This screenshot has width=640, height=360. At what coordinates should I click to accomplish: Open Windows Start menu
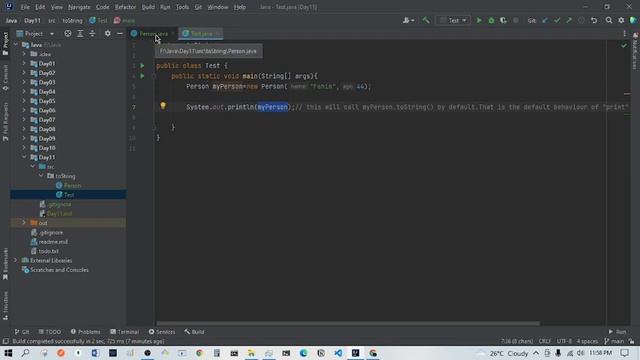[x=8, y=353]
